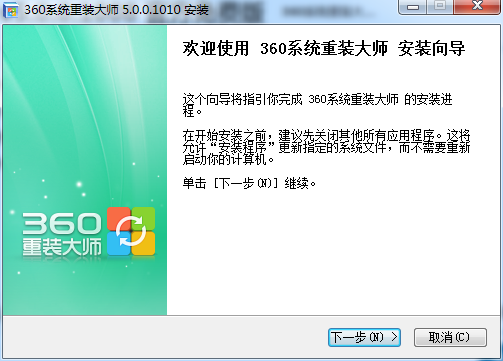Click the 取消(C) button

coord(450,337)
